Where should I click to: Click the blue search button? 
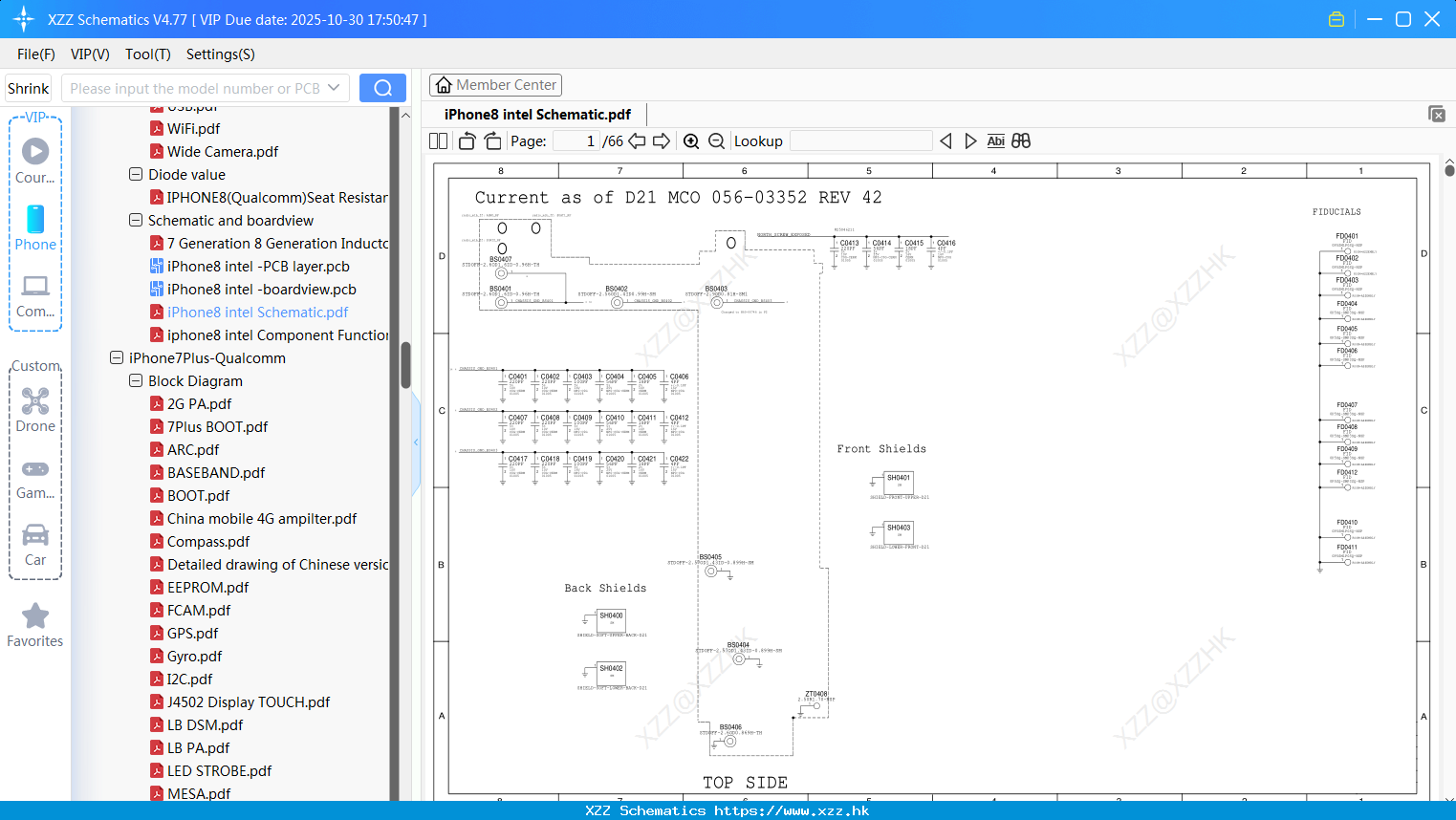coord(382,88)
